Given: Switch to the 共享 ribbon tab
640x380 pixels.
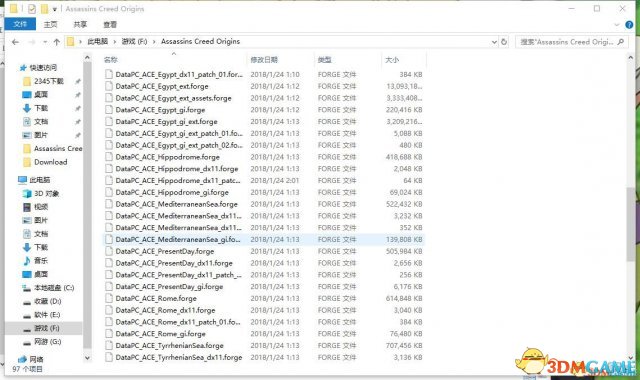Looking at the screenshot, I should [80, 24].
